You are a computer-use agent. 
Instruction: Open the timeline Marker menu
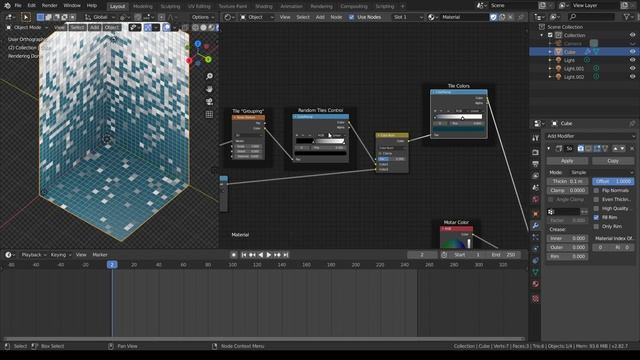coord(100,255)
